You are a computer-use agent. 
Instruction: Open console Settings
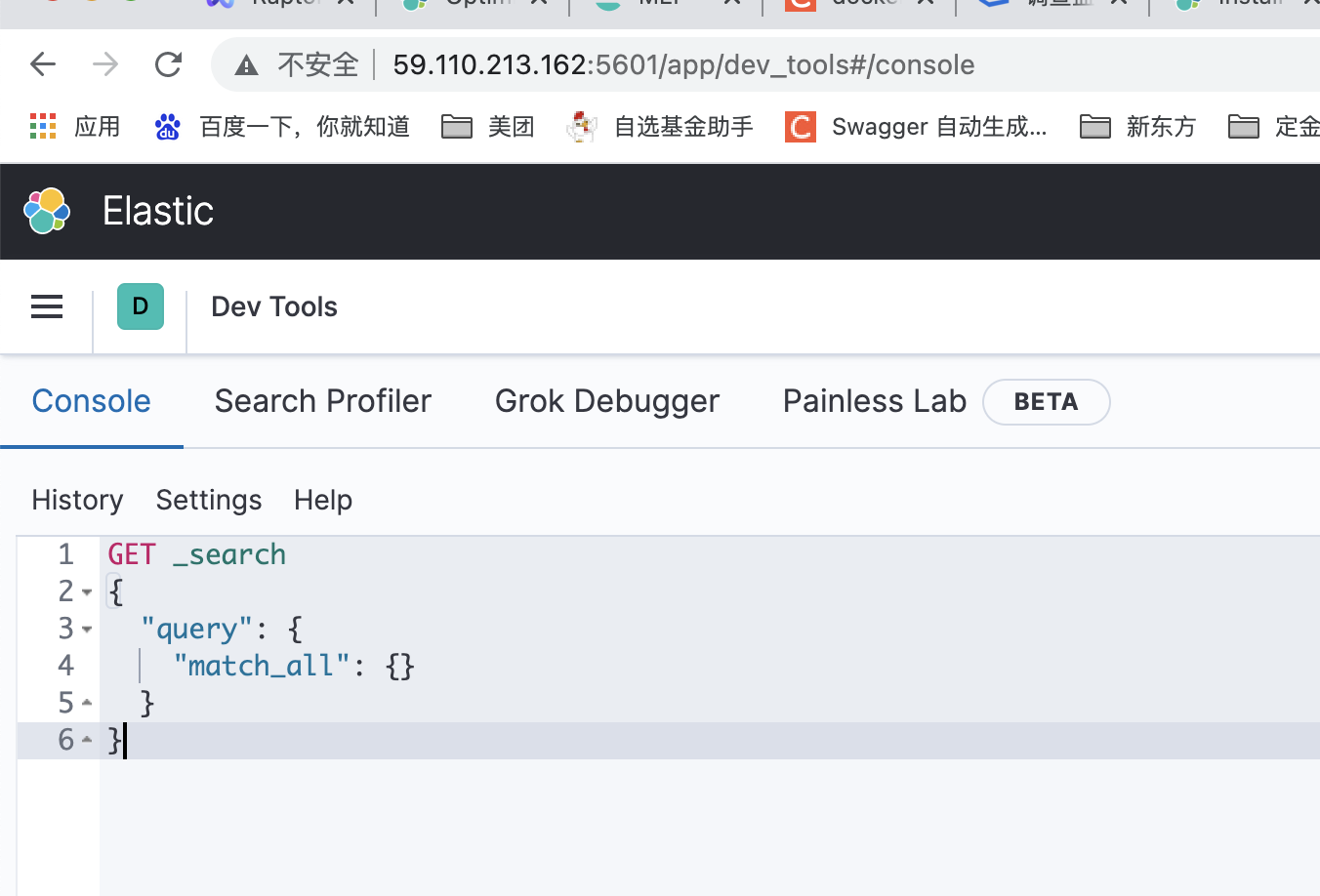click(x=209, y=500)
